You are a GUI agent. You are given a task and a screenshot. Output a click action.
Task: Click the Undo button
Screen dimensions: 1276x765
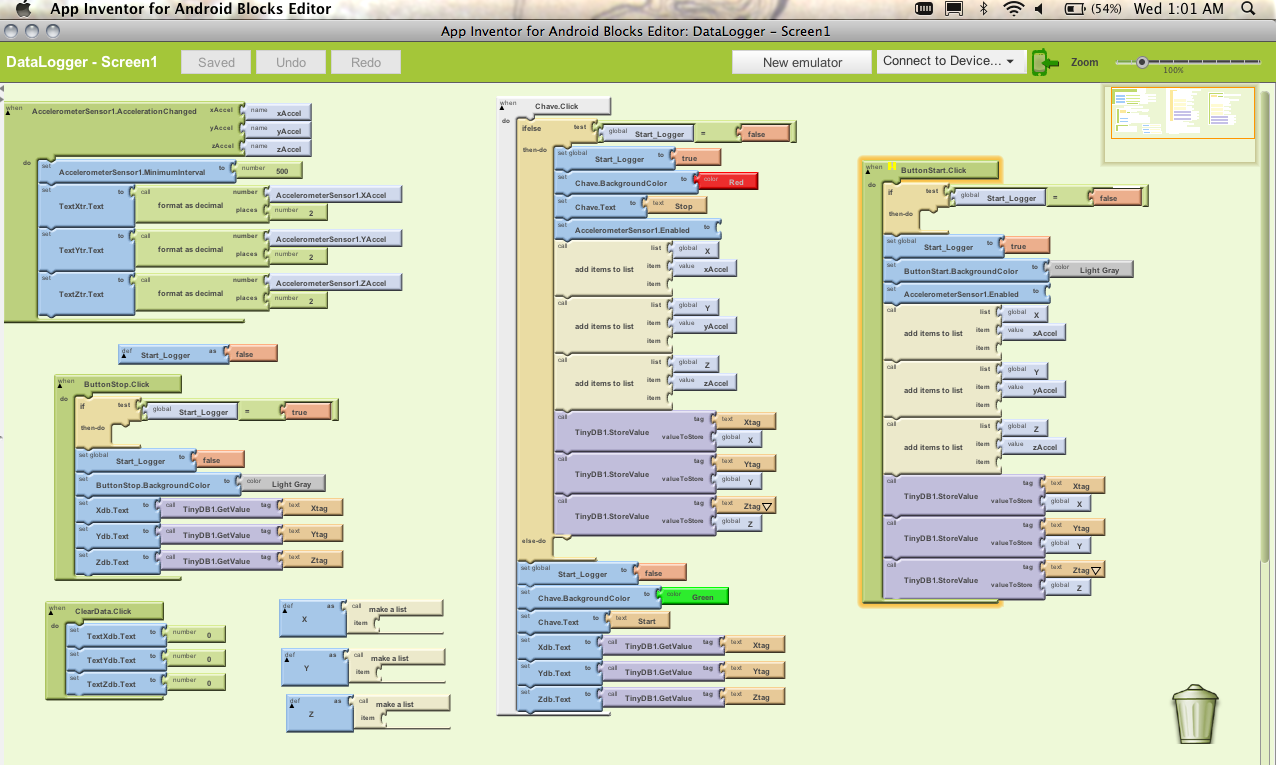click(x=291, y=62)
